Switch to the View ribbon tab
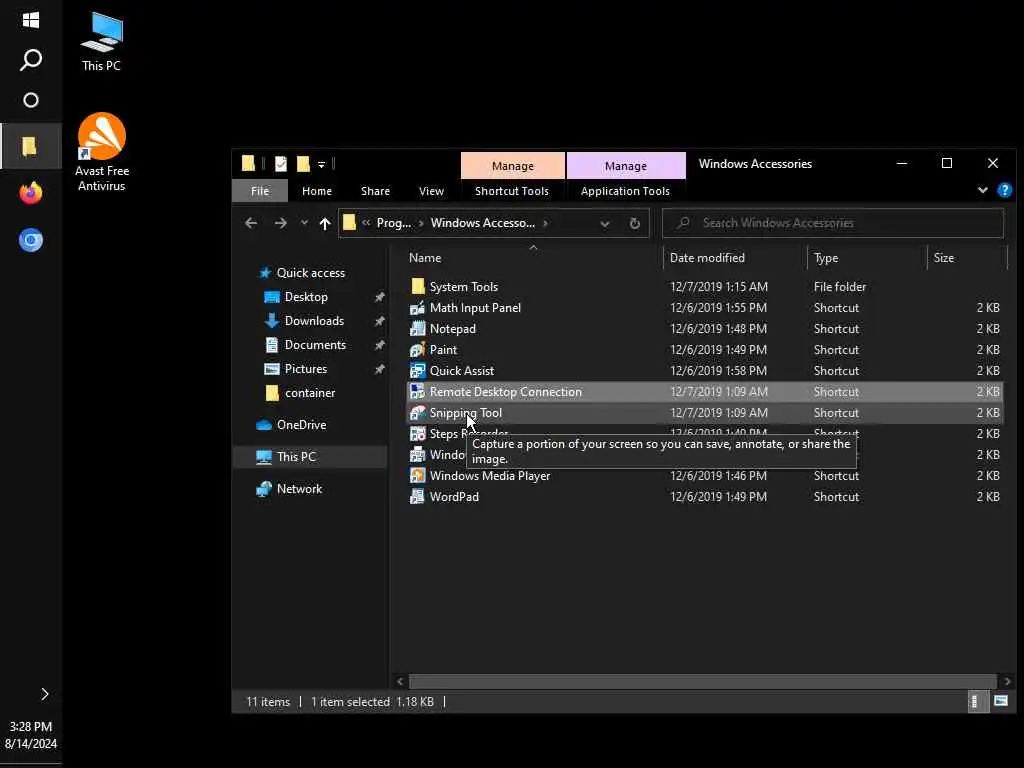 (x=431, y=191)
